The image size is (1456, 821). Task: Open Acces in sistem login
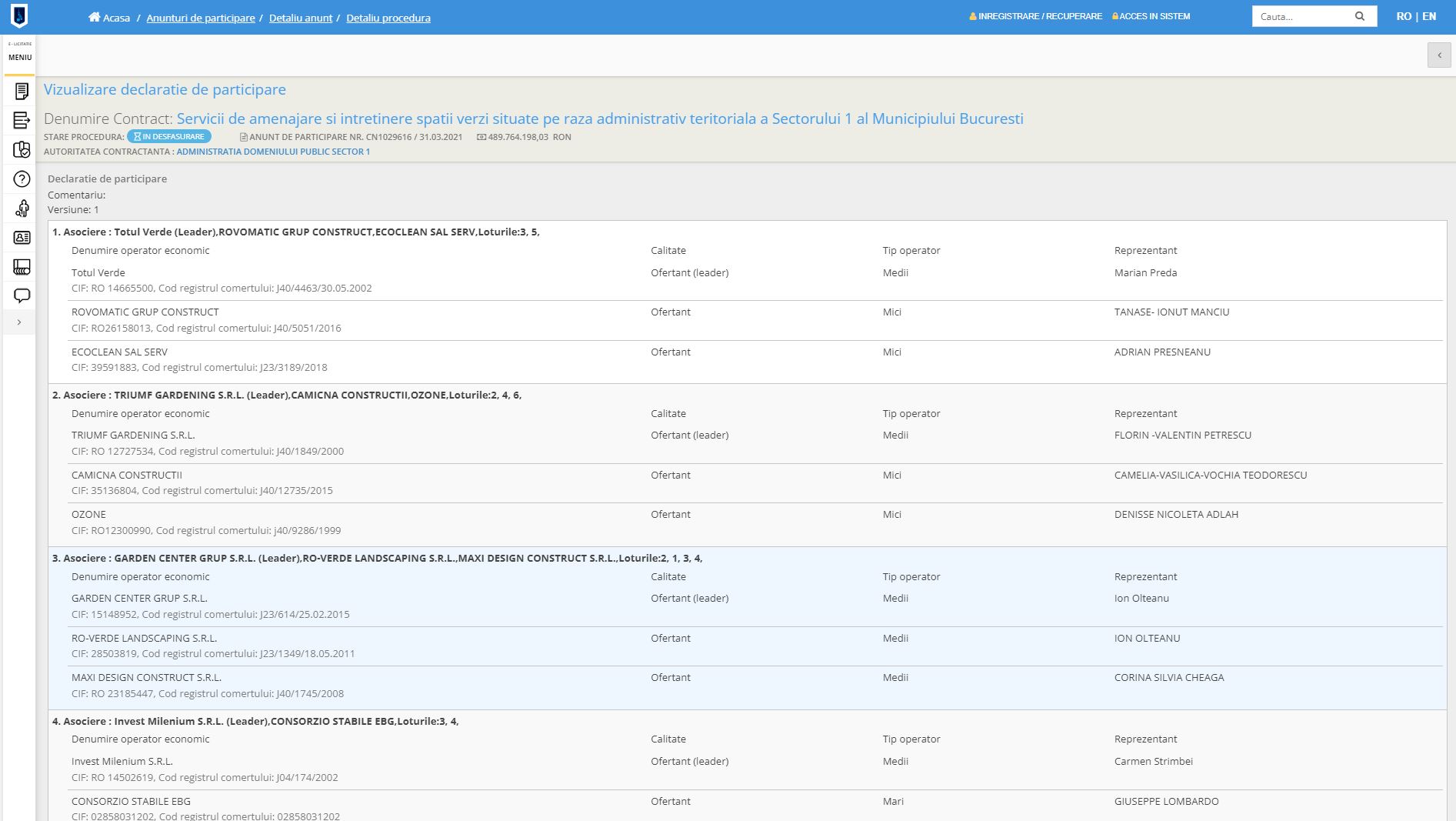click(x=1151, y=16)
